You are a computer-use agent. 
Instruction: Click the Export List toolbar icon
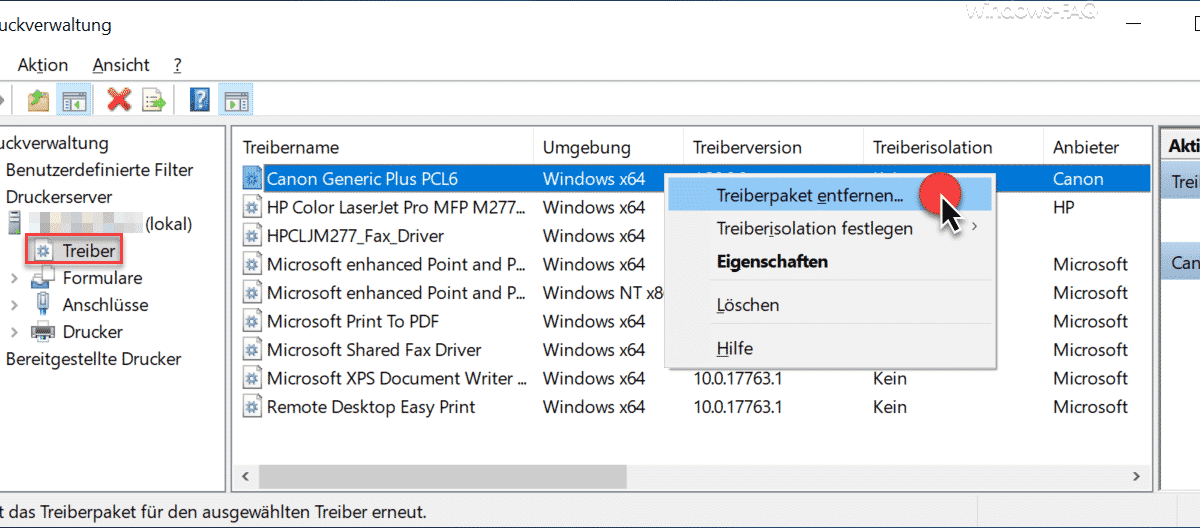pos(153,99)
